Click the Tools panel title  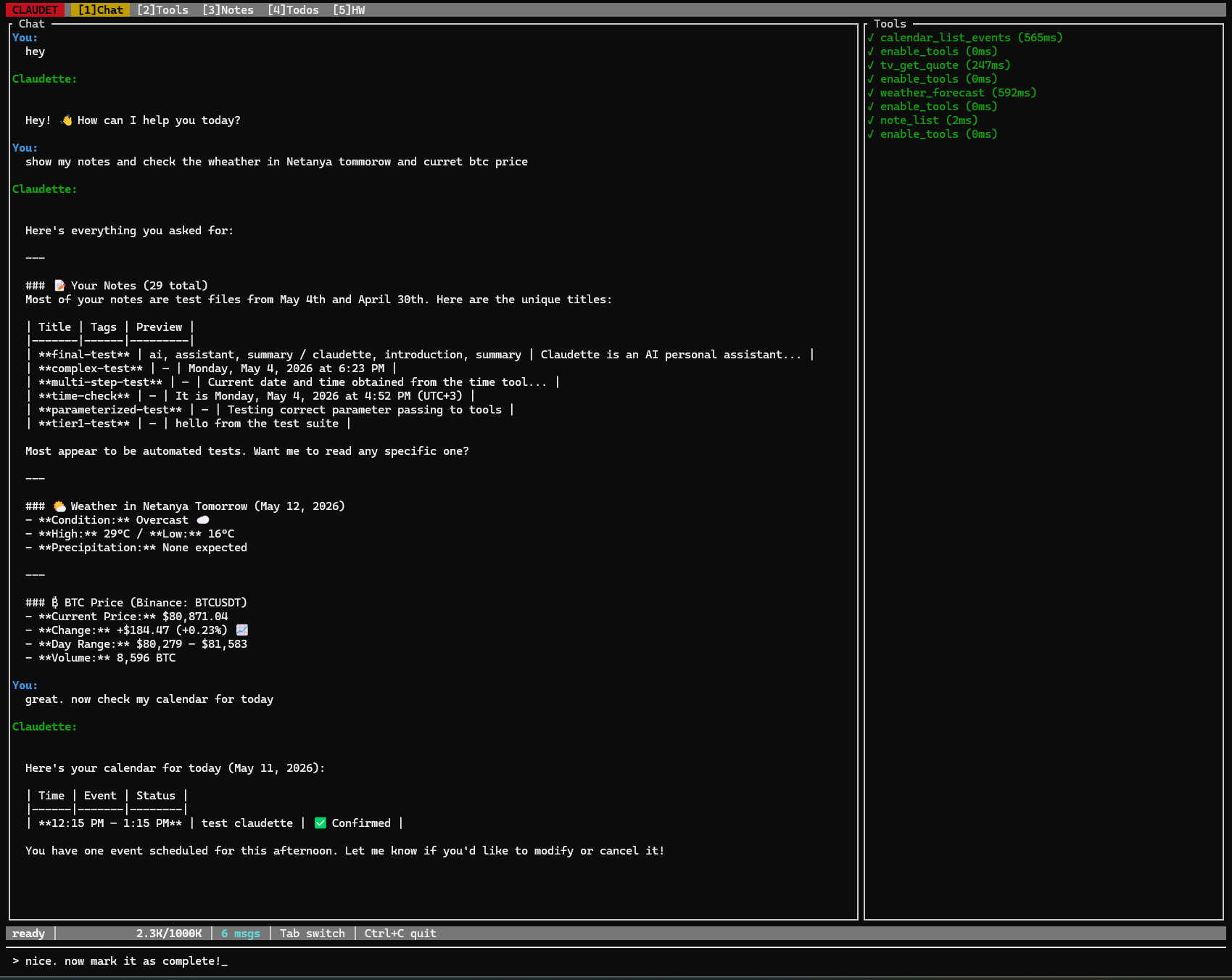(890, 24)
